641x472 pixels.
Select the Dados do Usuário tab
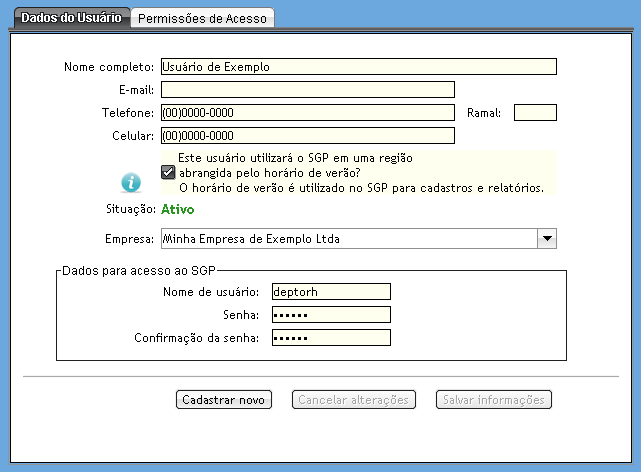click(71, 18)
